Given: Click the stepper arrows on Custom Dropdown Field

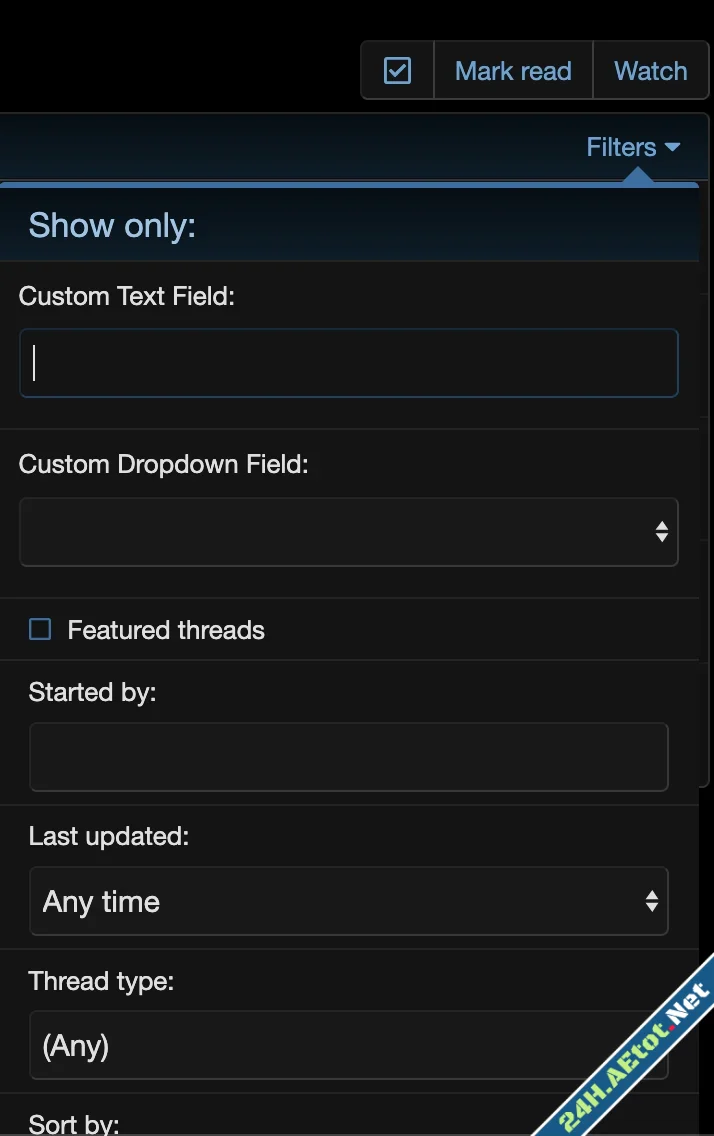Looking at the screenshot, I should coord(662,531).
